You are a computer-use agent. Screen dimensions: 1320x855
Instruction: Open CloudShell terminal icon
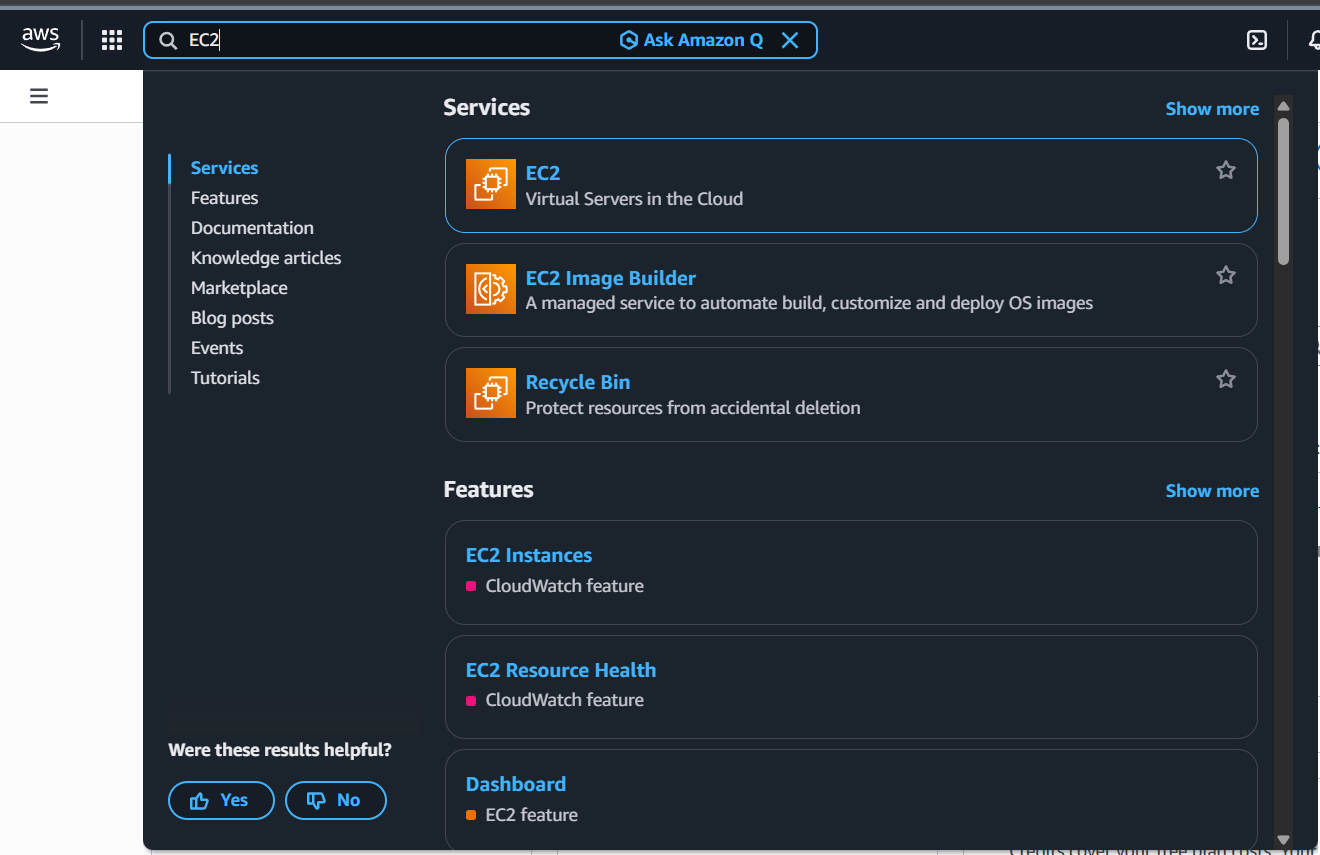point(1257,40)
